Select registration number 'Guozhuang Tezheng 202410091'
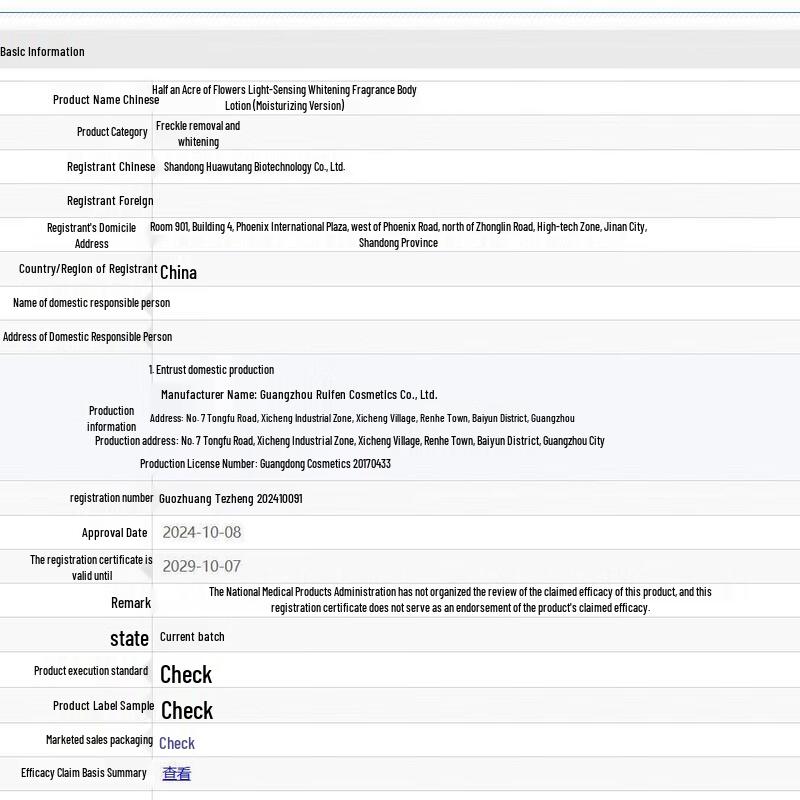The height and width of the screenshot is (800, 800). click(x=231, y=498)
